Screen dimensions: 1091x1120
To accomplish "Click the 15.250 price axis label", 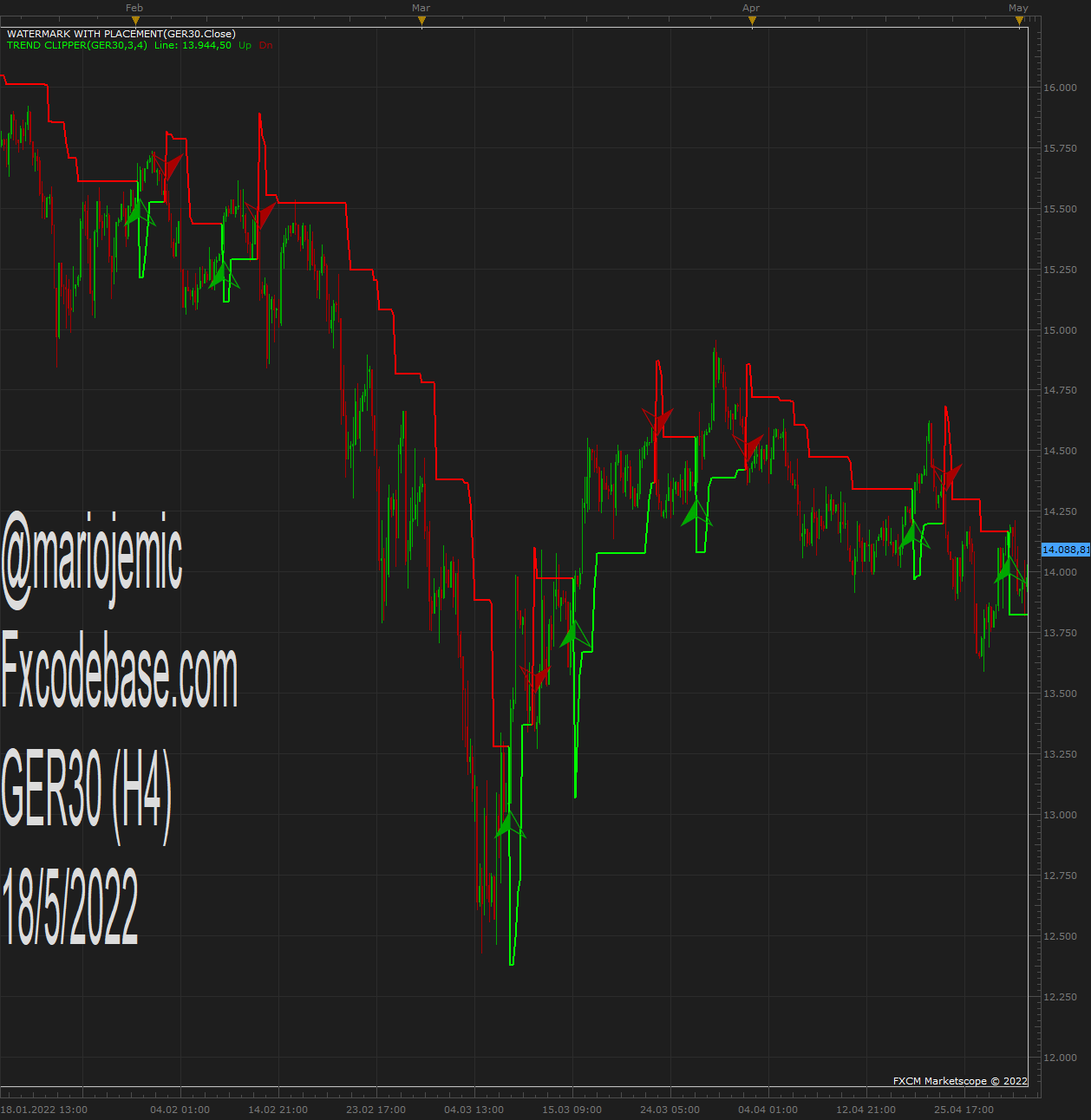I will 1060,270.
